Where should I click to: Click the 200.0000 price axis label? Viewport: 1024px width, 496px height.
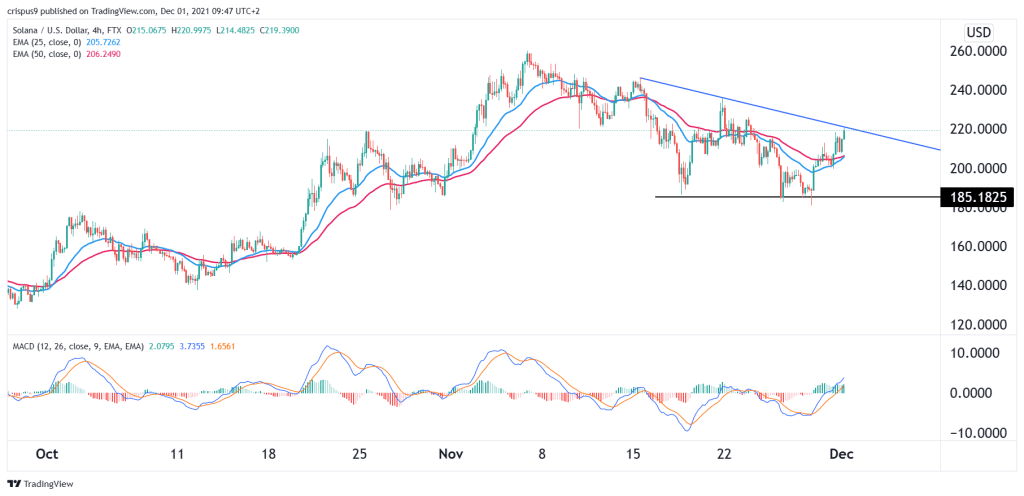[x=976, y=169]
